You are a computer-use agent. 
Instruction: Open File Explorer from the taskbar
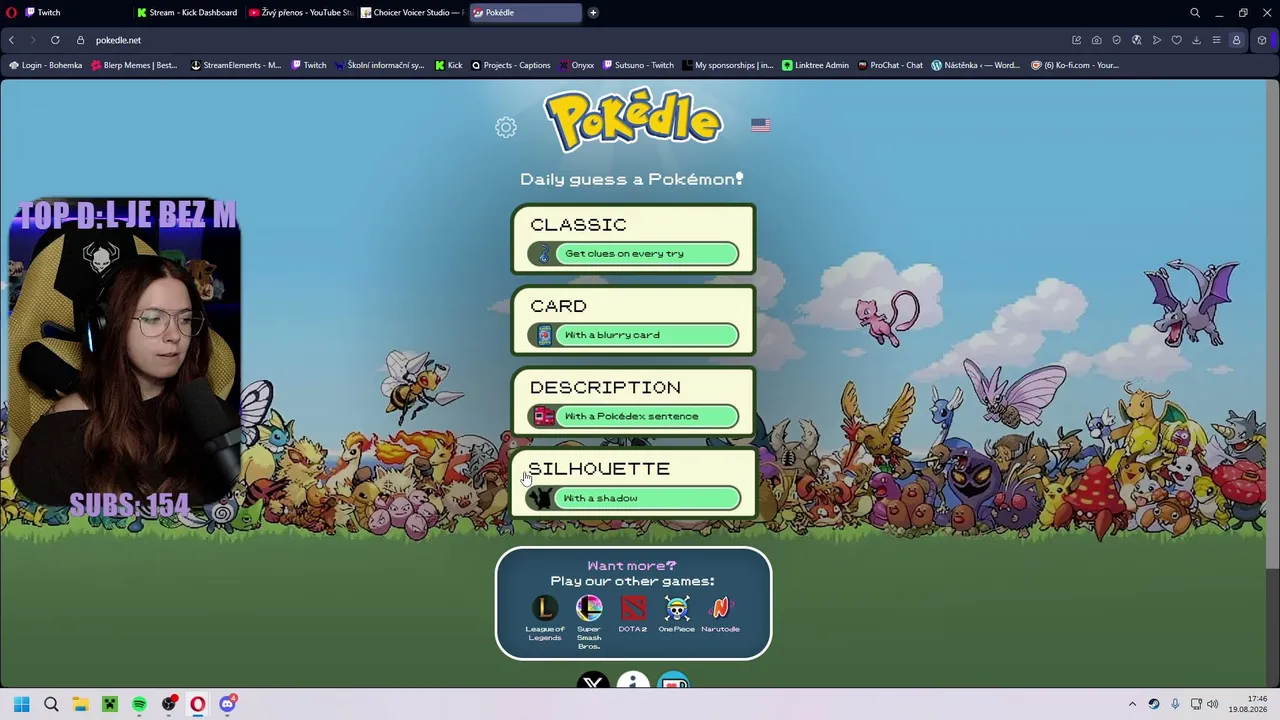(x=80, y=704)
